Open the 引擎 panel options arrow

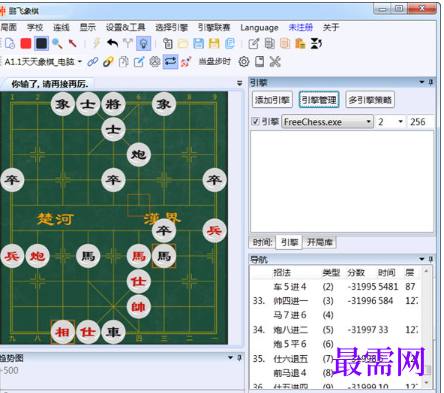[422, 82]
